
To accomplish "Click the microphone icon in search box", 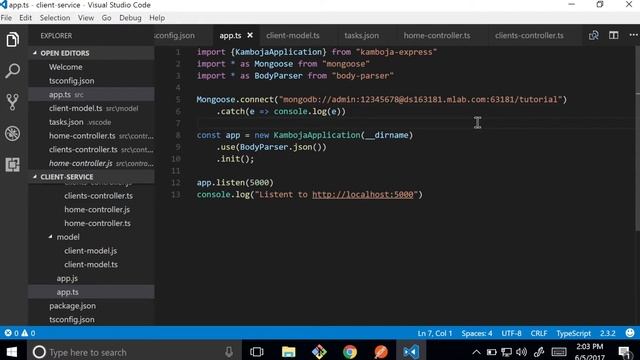I will [229, 352].
